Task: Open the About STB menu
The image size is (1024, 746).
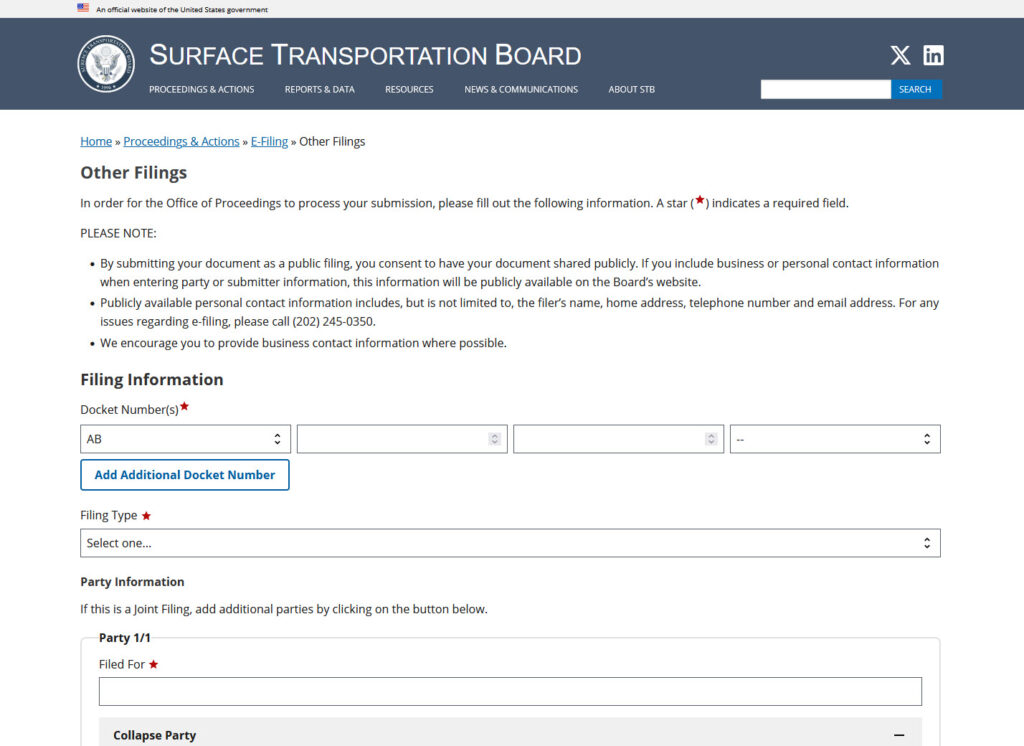Action: [x=631, y=90]
